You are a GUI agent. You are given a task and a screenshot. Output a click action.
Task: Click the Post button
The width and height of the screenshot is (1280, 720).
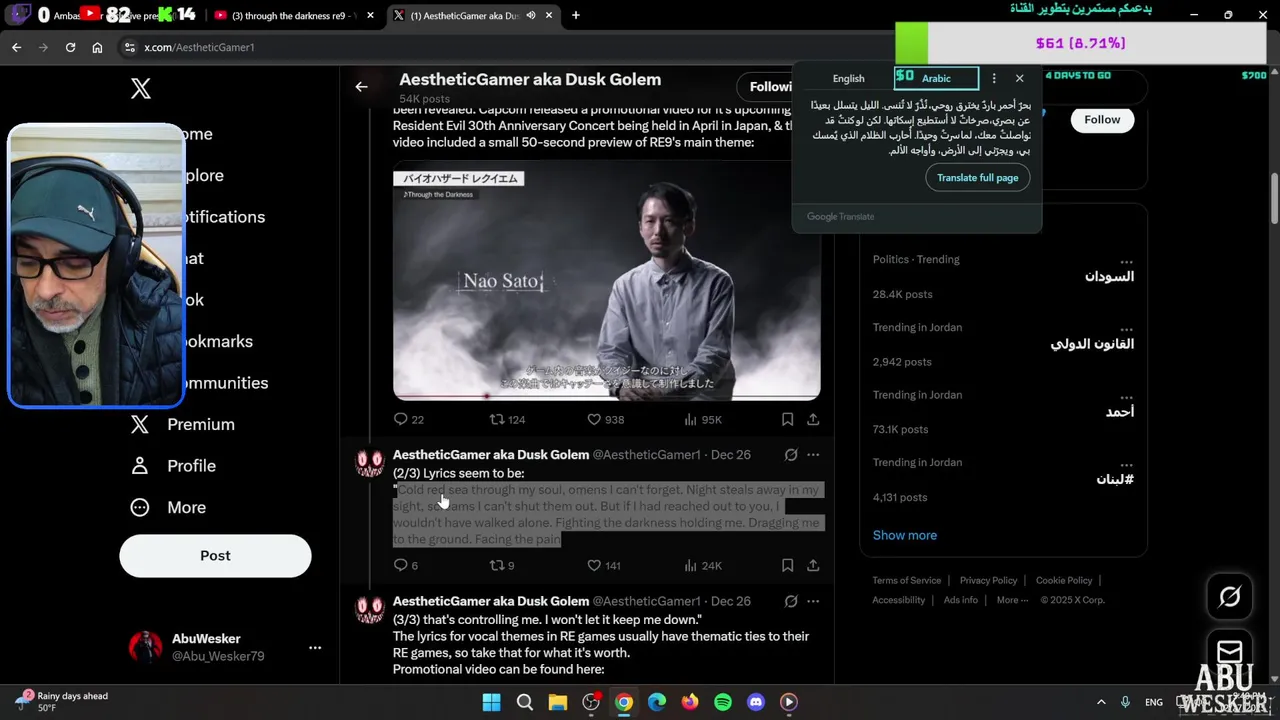(x=215, y=556)
